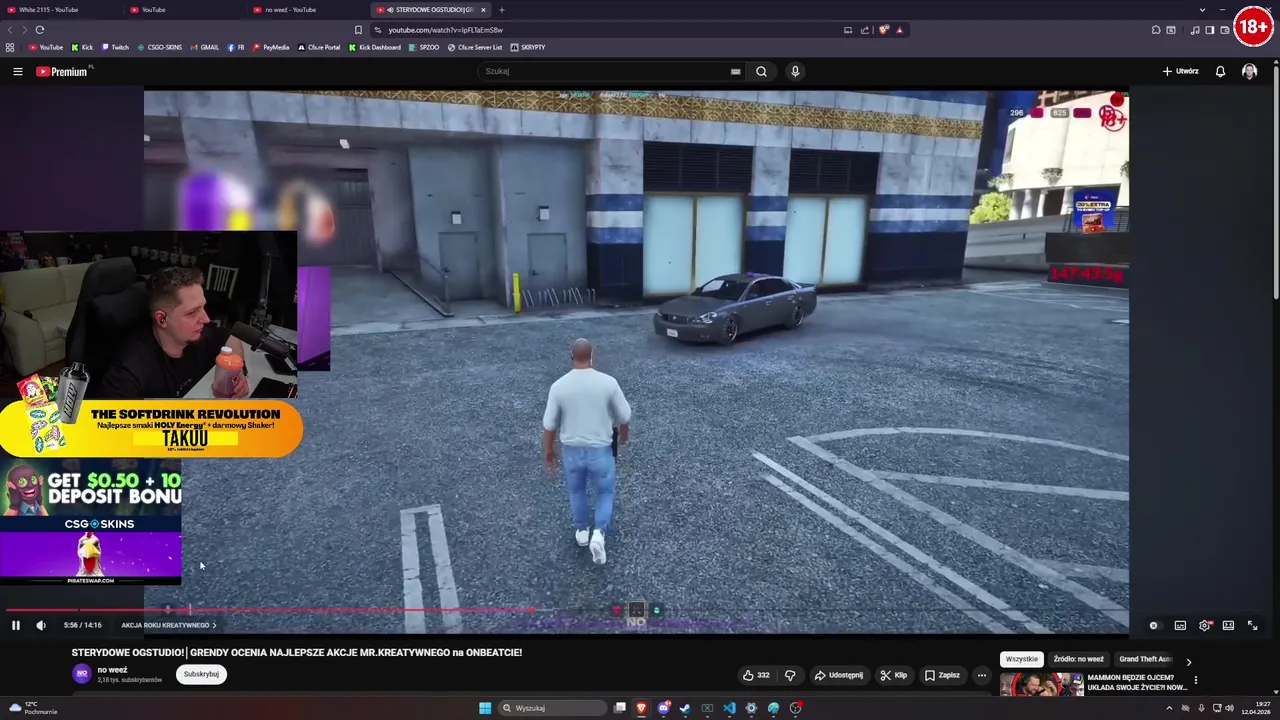Dislike the video

pos(790,675)
